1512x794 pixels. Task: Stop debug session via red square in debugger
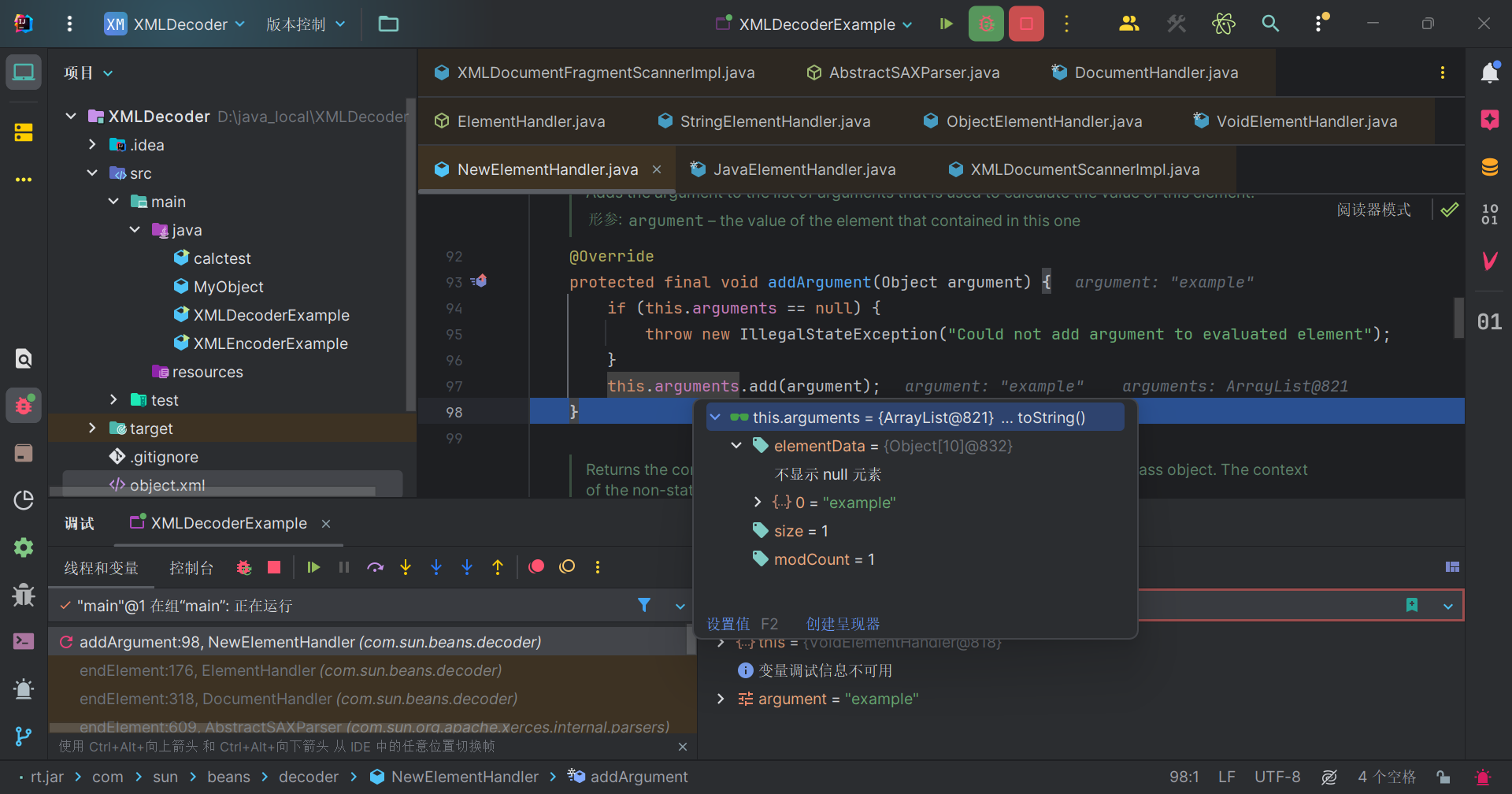point(274,567)
